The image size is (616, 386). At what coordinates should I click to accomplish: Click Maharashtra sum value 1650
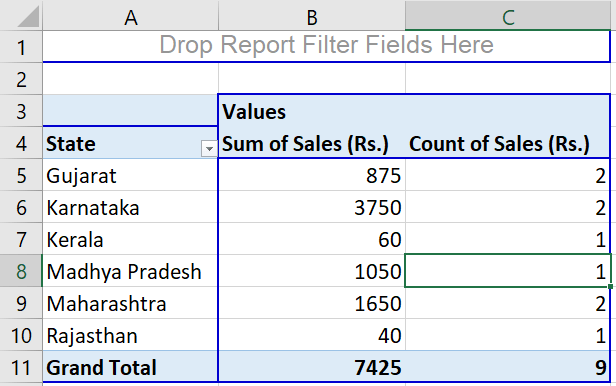click(312, 303)
